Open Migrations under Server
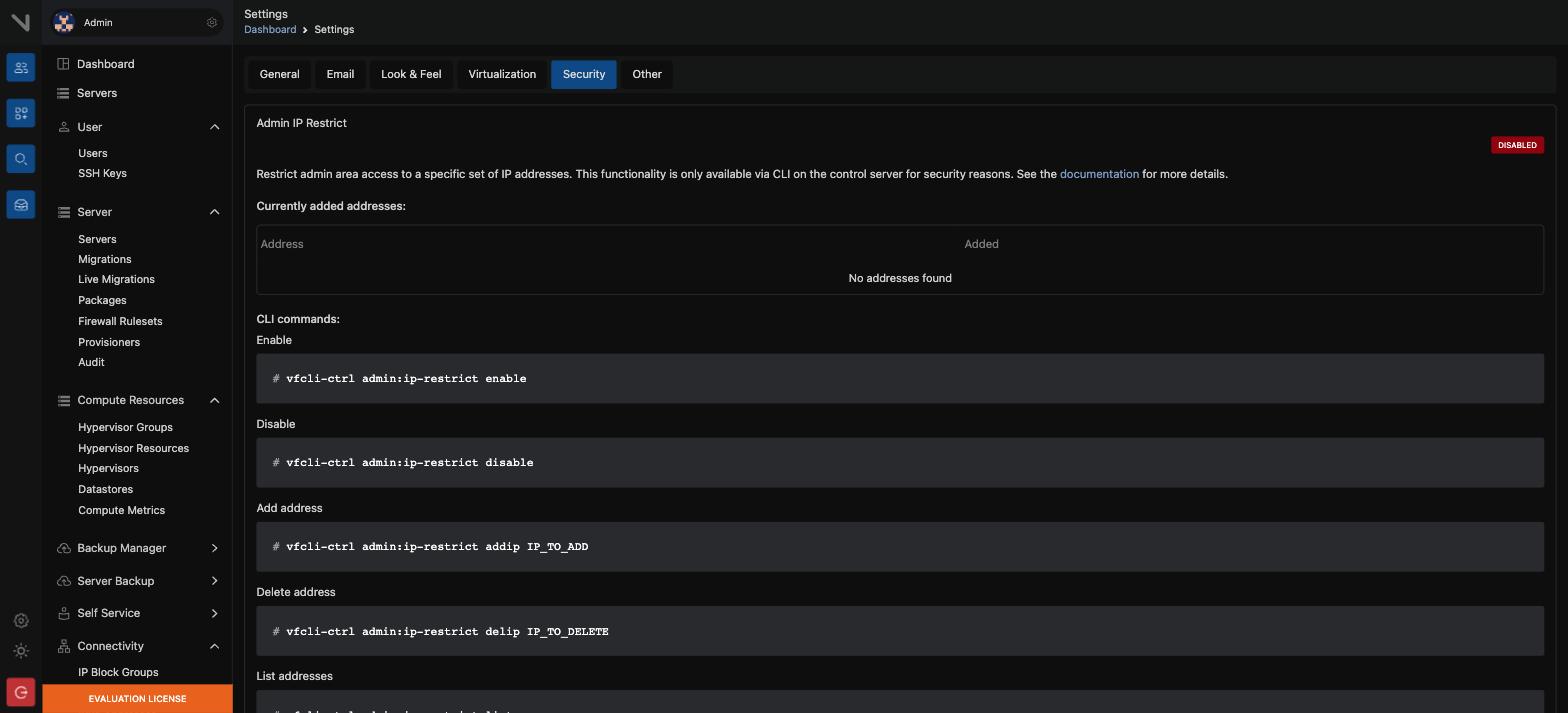This screenshot has width=1568, height=713. tap(105, 259)
